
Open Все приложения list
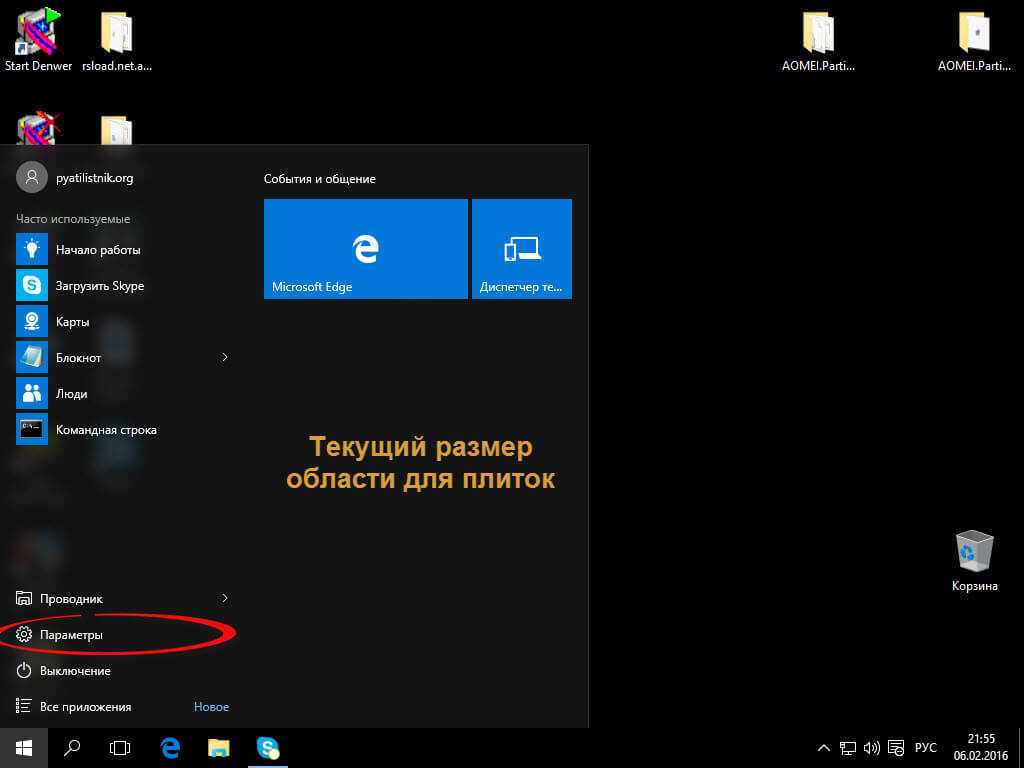[x=84, y=707]
